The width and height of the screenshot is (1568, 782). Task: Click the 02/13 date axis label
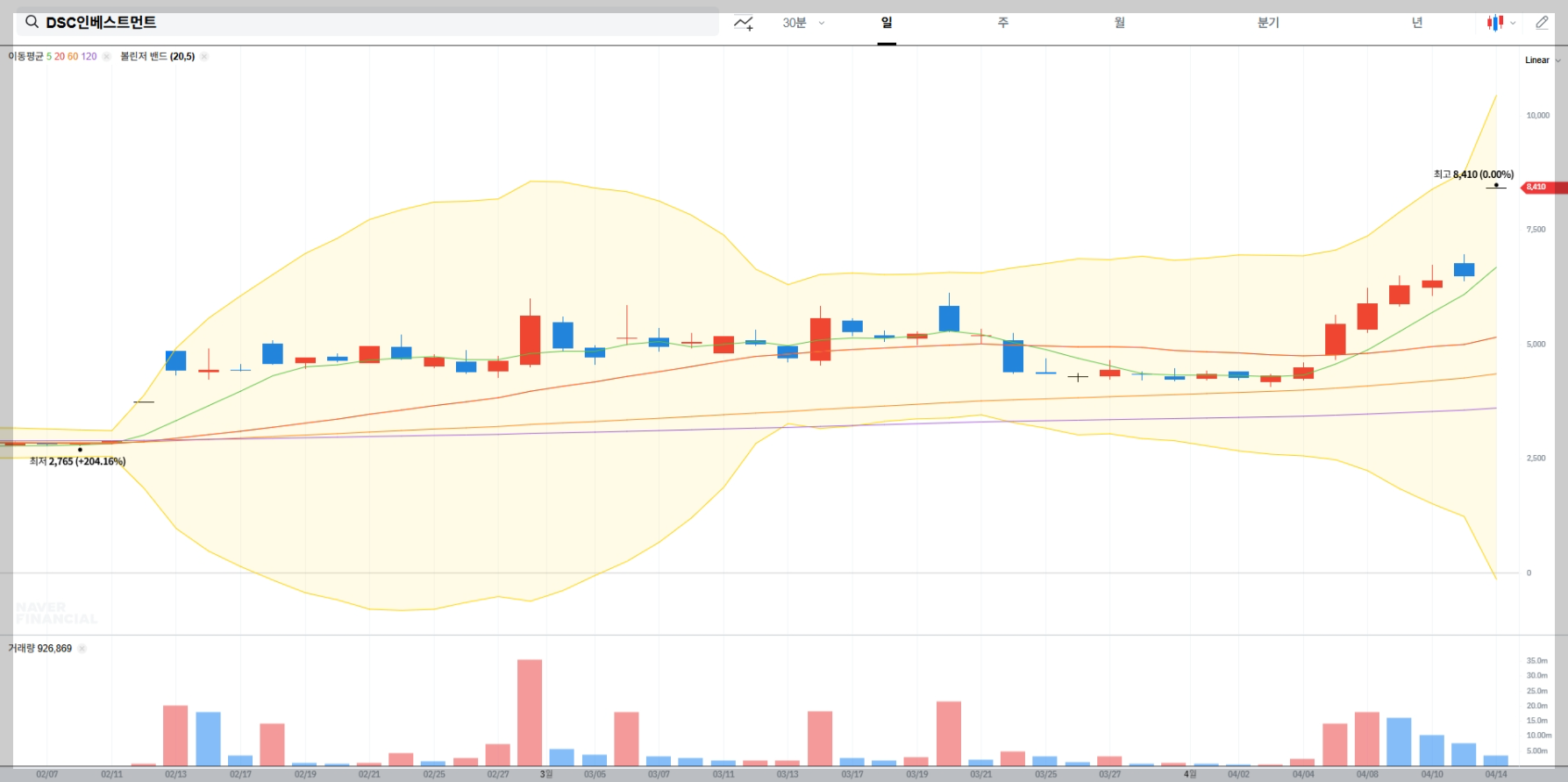[175, 775]
